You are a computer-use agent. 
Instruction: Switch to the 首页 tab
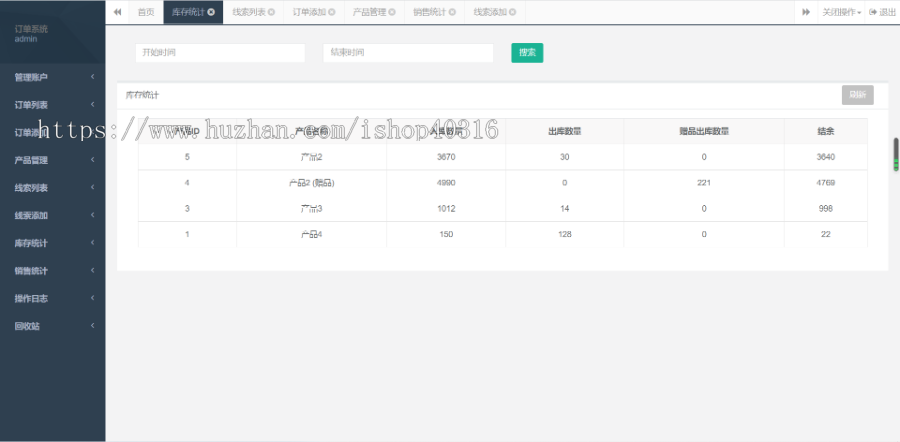click(146, 12)
